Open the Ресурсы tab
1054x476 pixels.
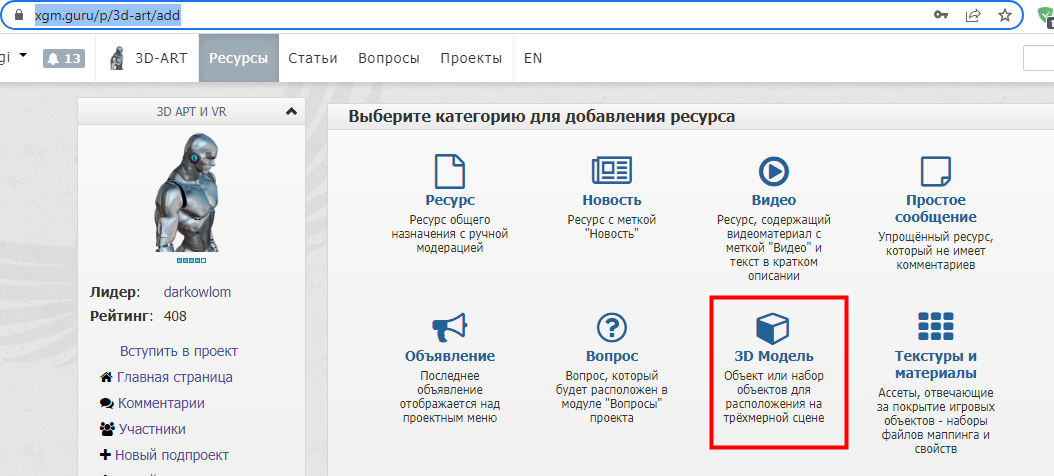239,58
